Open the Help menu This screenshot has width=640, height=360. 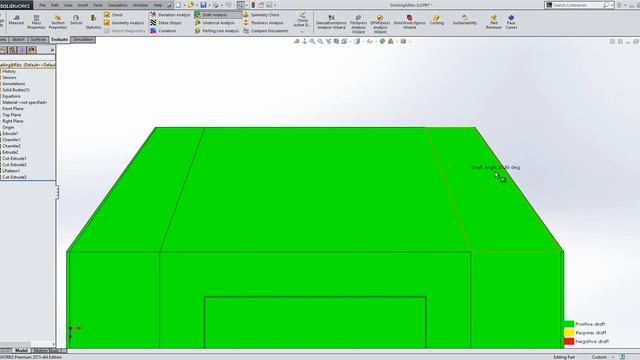158,5
